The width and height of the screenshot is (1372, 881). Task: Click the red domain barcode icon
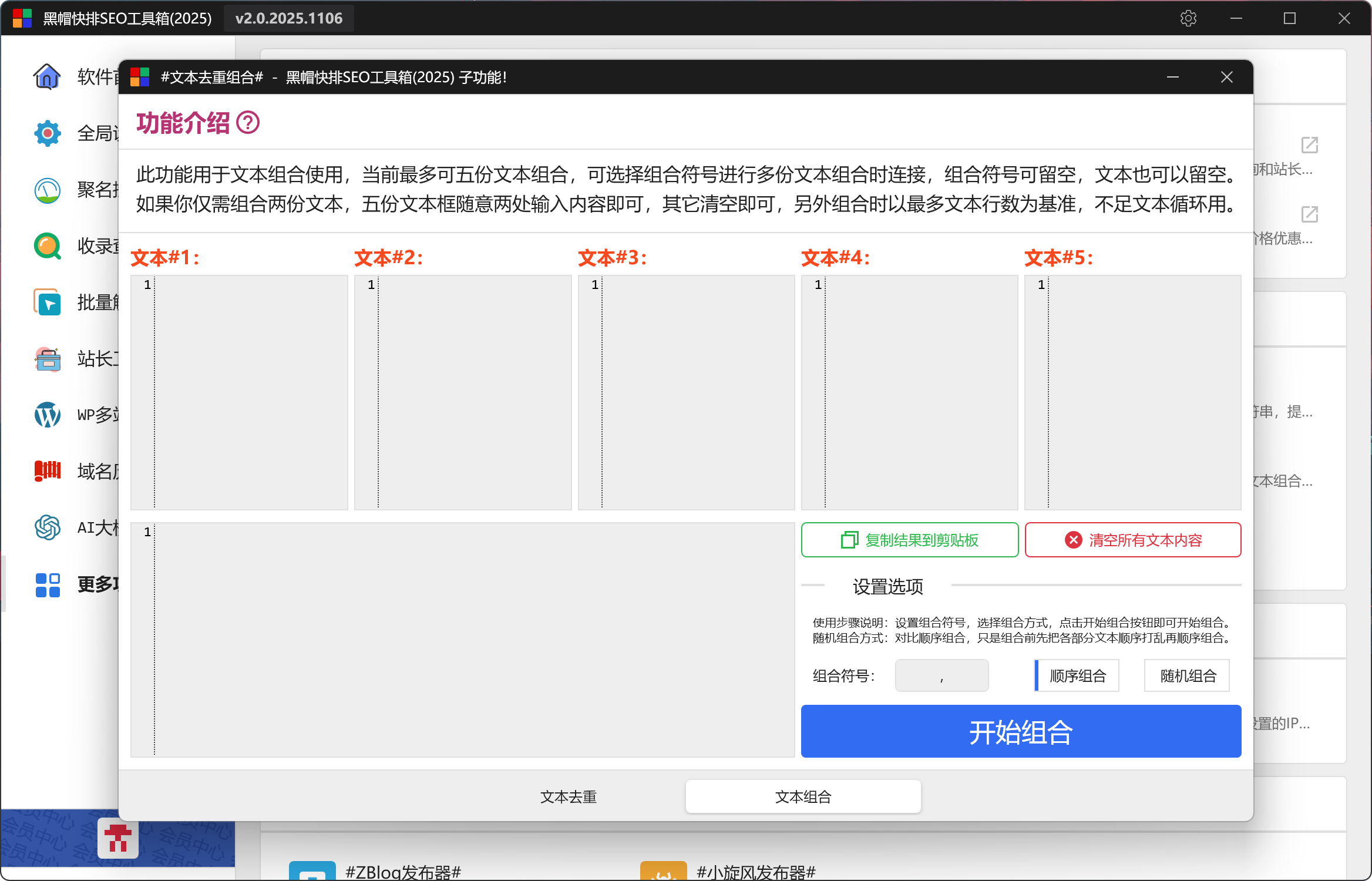(47, 471)
